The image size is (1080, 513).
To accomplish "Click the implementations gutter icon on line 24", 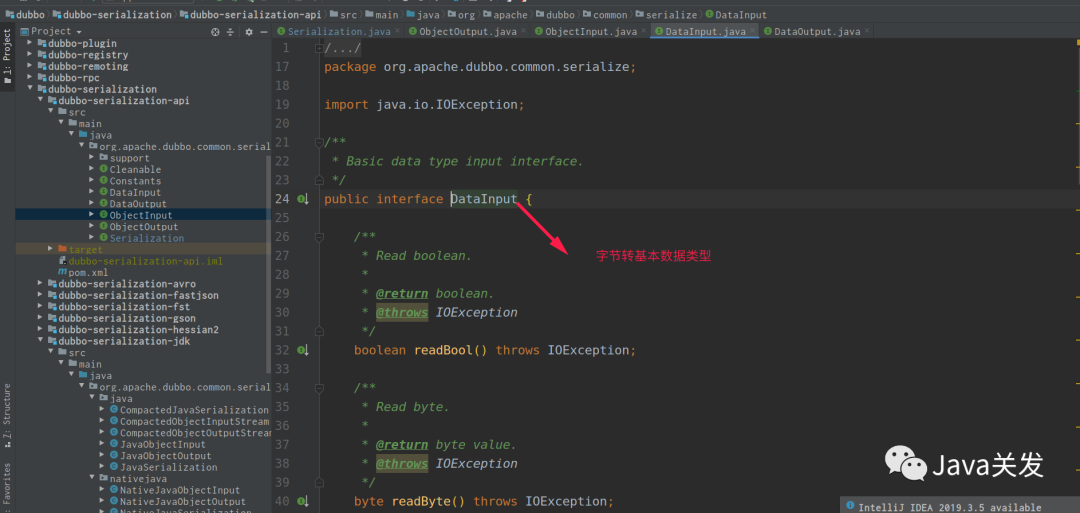I will coord(302,199).
